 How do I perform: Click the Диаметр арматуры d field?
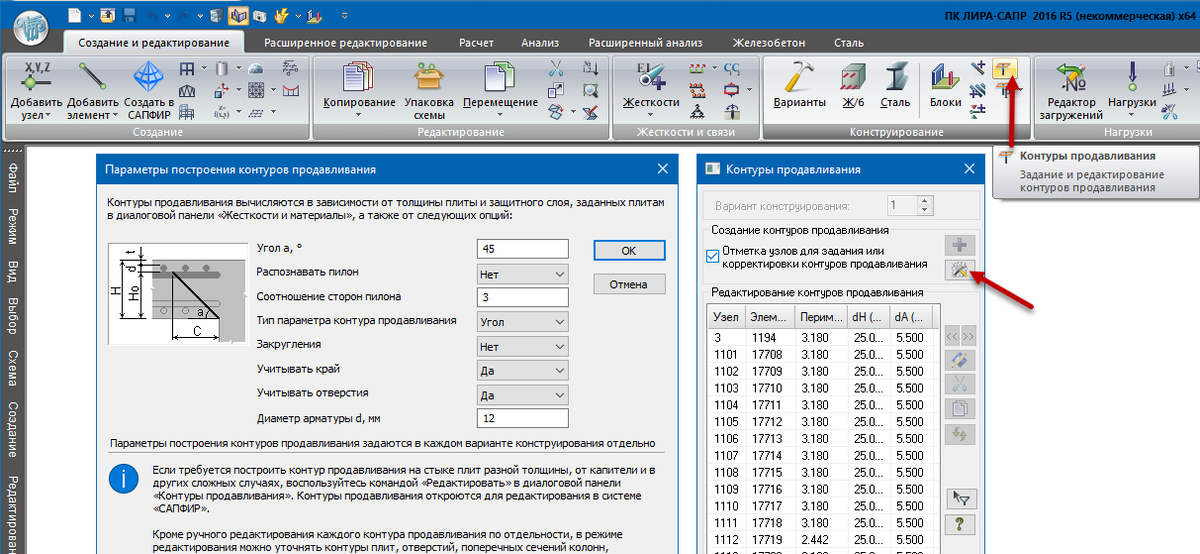pyautogui.click(x=523, y=418)
